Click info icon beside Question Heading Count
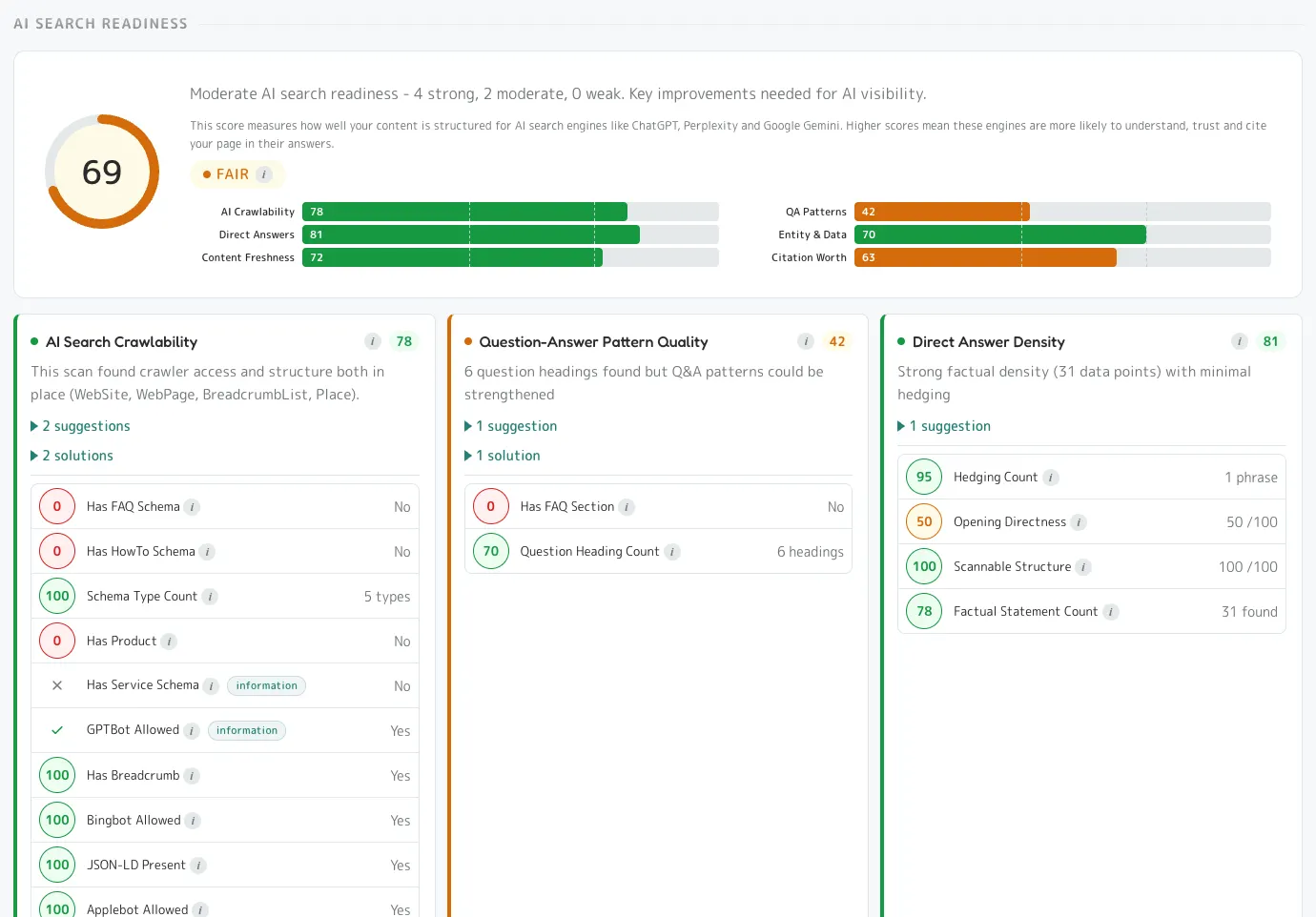Viewport: 1316px width, 917px height. tap(671, 552)
